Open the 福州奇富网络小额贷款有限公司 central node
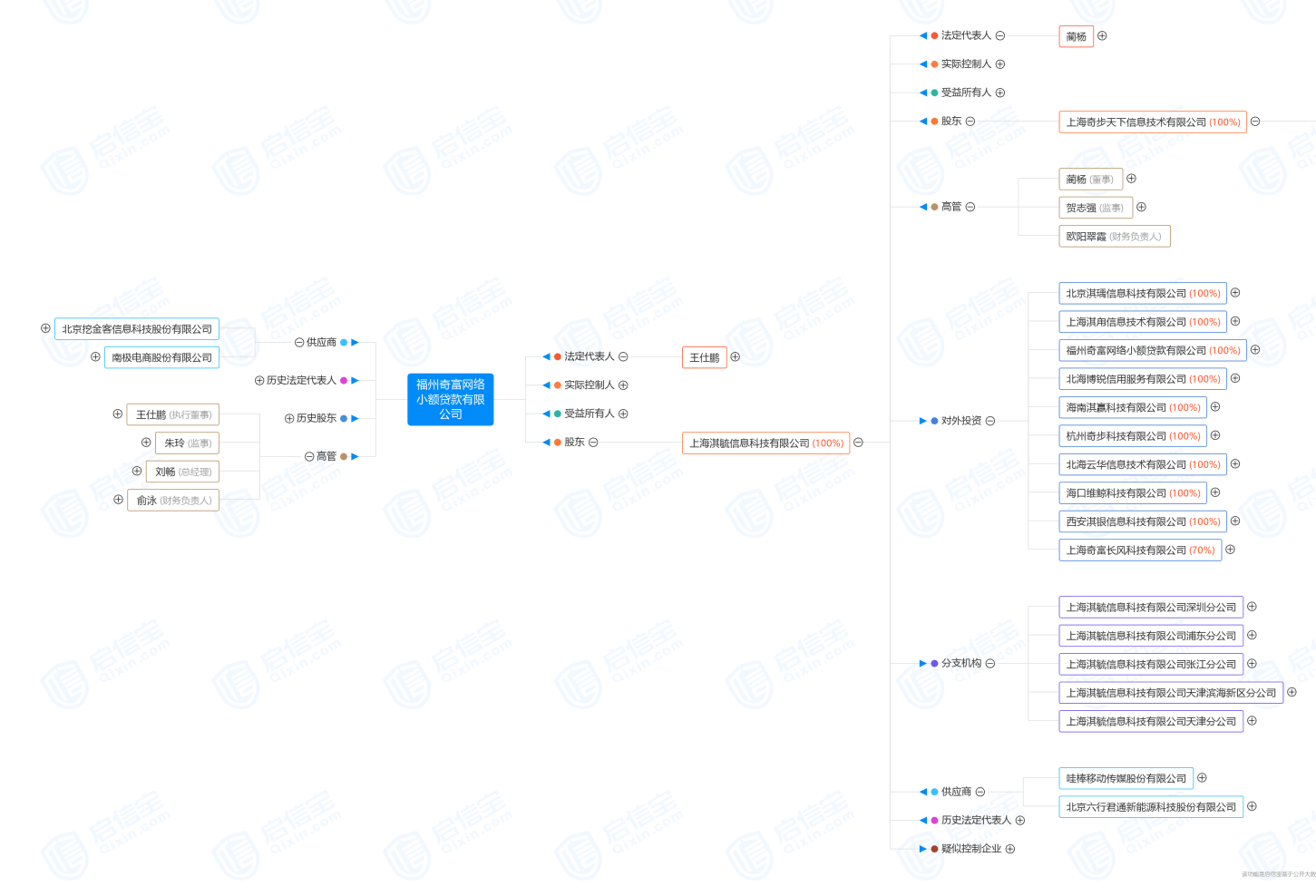 click(450, 399)
